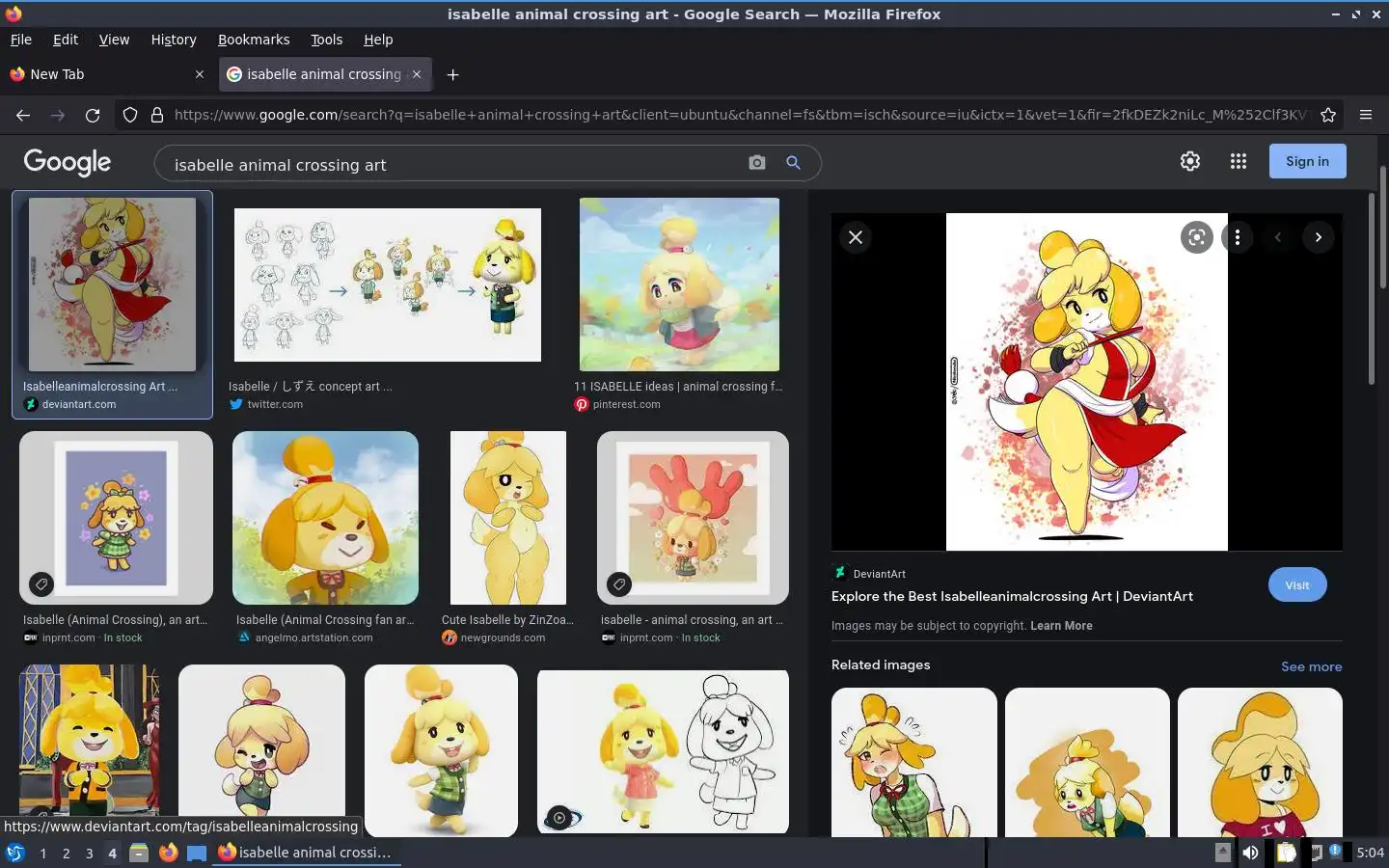Screen dimensions: 1389x868
Task: Open the File menu
Action: coord(21,40)
